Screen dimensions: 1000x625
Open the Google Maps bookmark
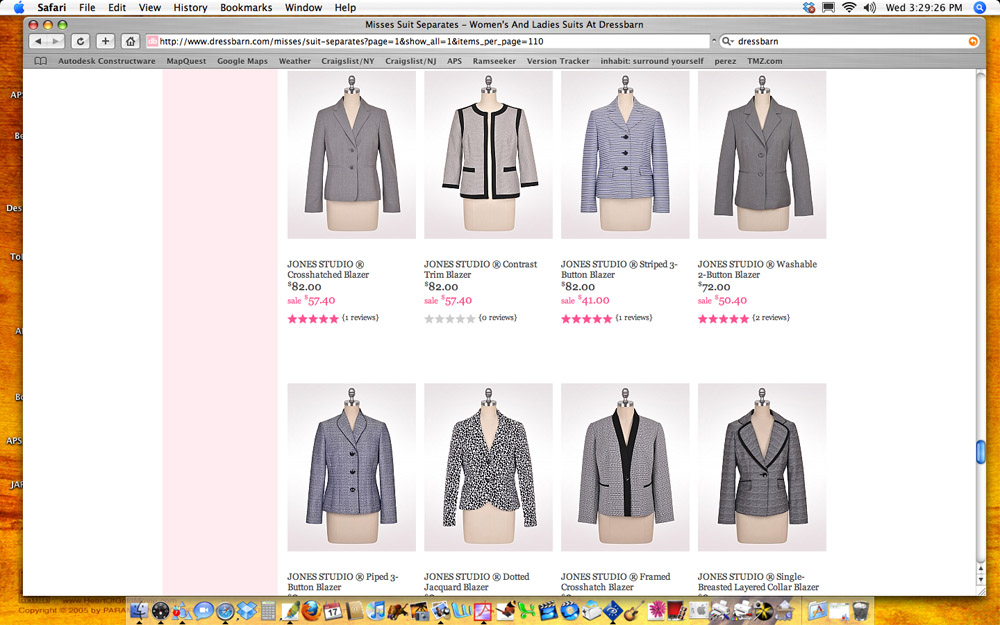pos(242,61)
